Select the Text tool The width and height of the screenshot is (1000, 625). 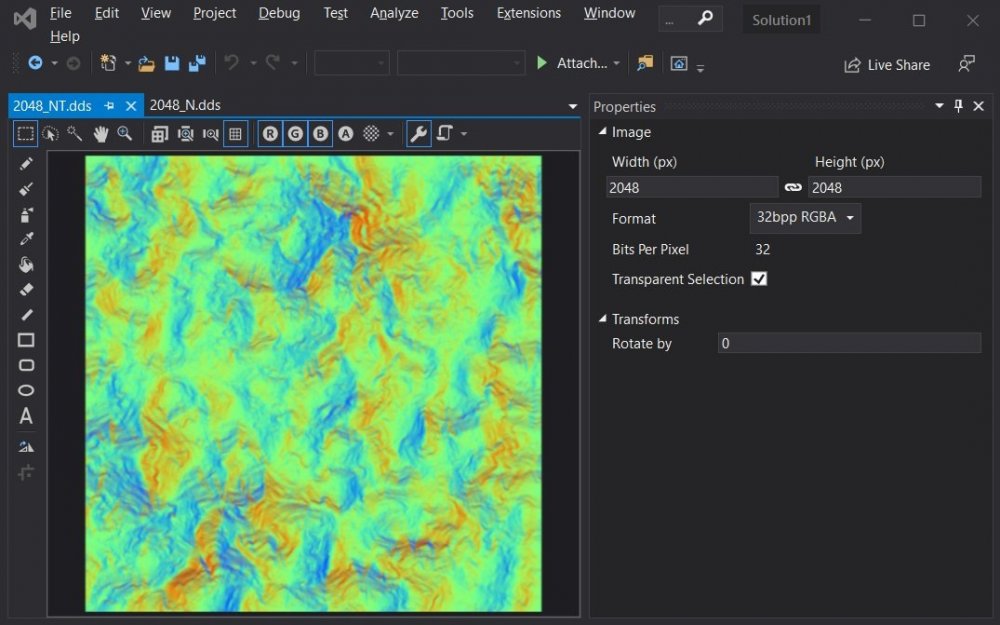pyautogui.click(x=26, y=416)
